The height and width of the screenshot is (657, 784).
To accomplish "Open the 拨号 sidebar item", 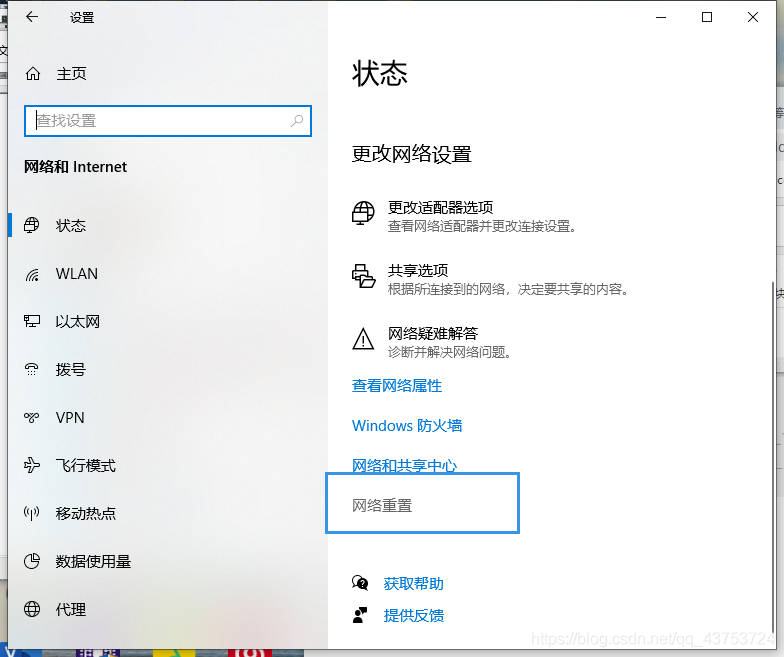I will (168, 370).
